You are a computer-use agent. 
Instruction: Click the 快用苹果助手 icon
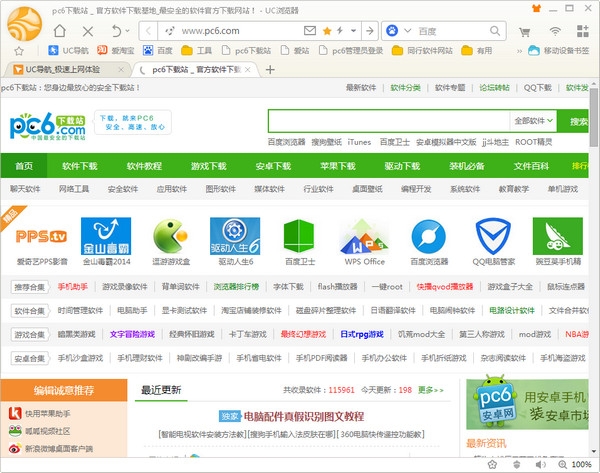(15, 413)
